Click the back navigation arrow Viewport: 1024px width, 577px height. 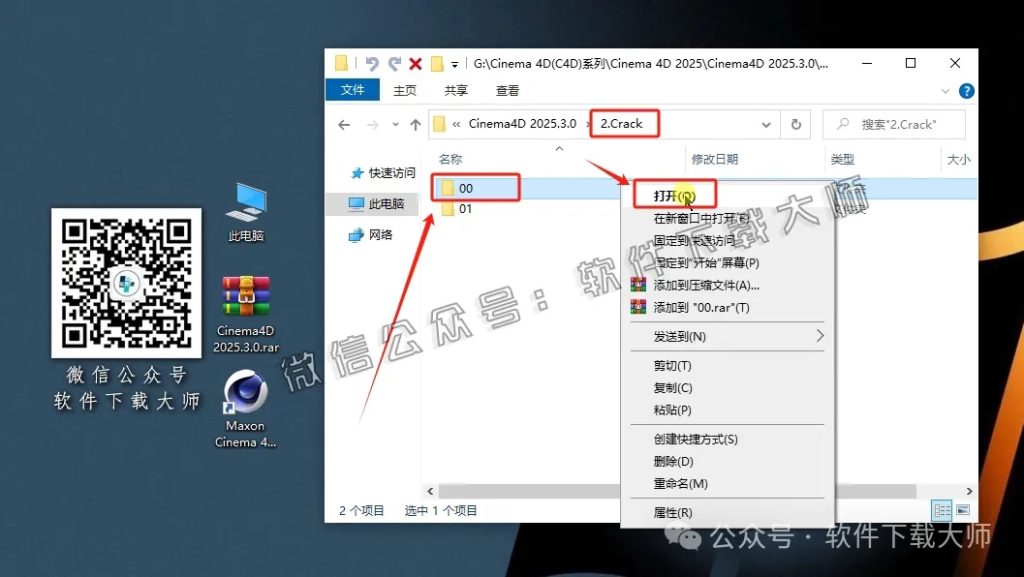tap(342, 124)
